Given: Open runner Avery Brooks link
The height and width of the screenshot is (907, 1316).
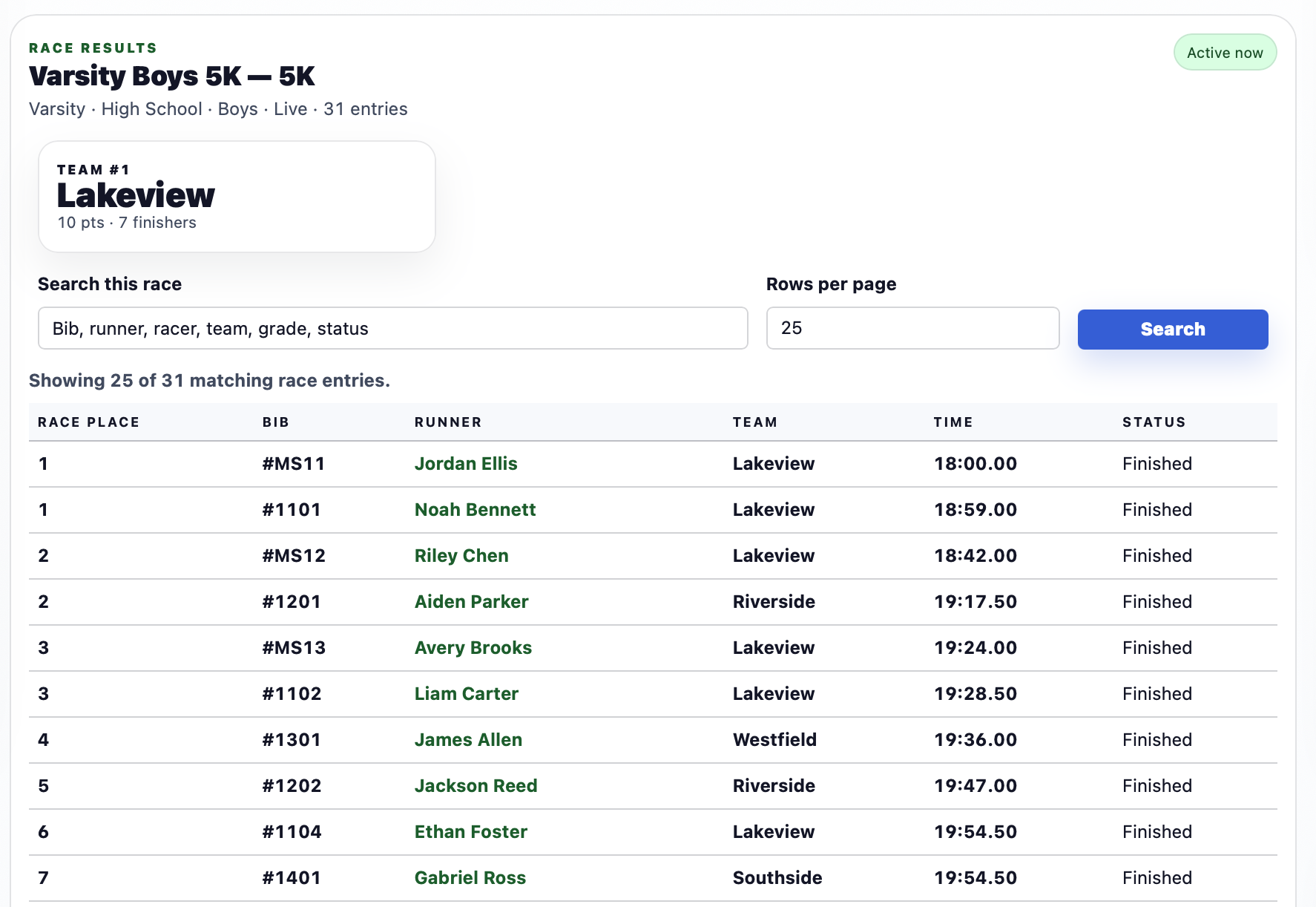Looking at the screenshot, I should click(x=473, y=648).
